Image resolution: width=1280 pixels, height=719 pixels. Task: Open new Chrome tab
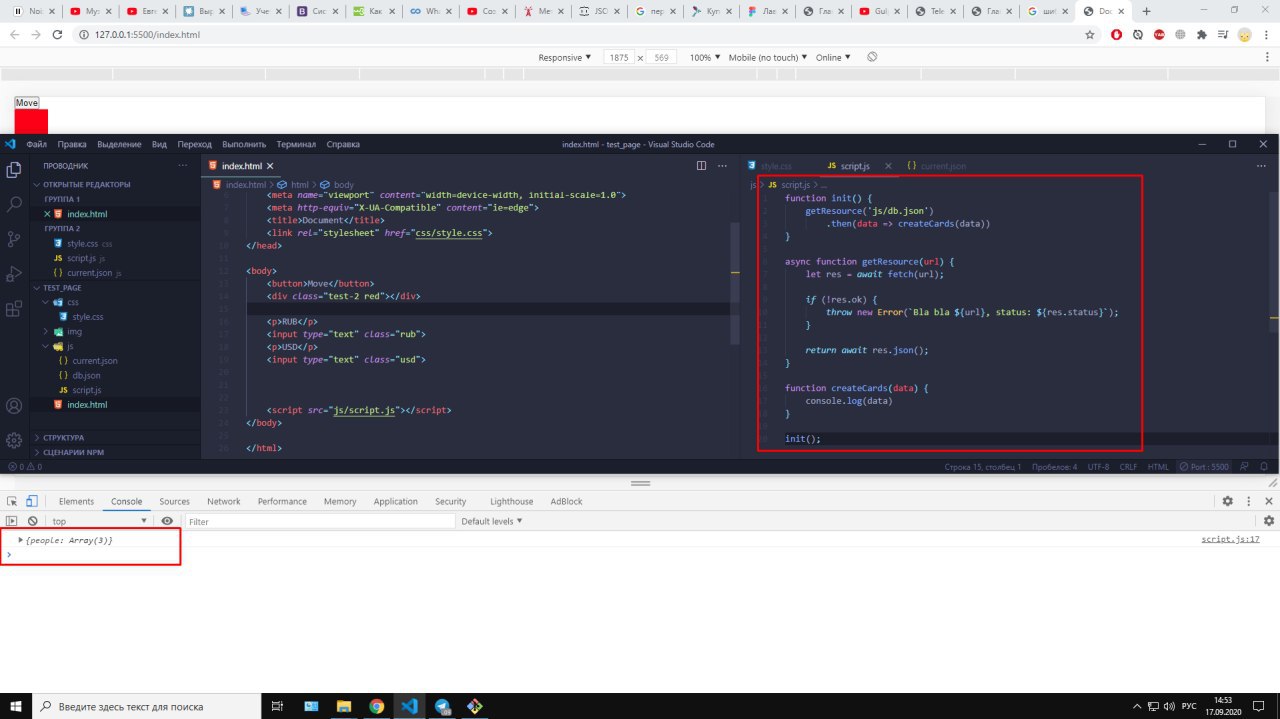[1146, 11]
